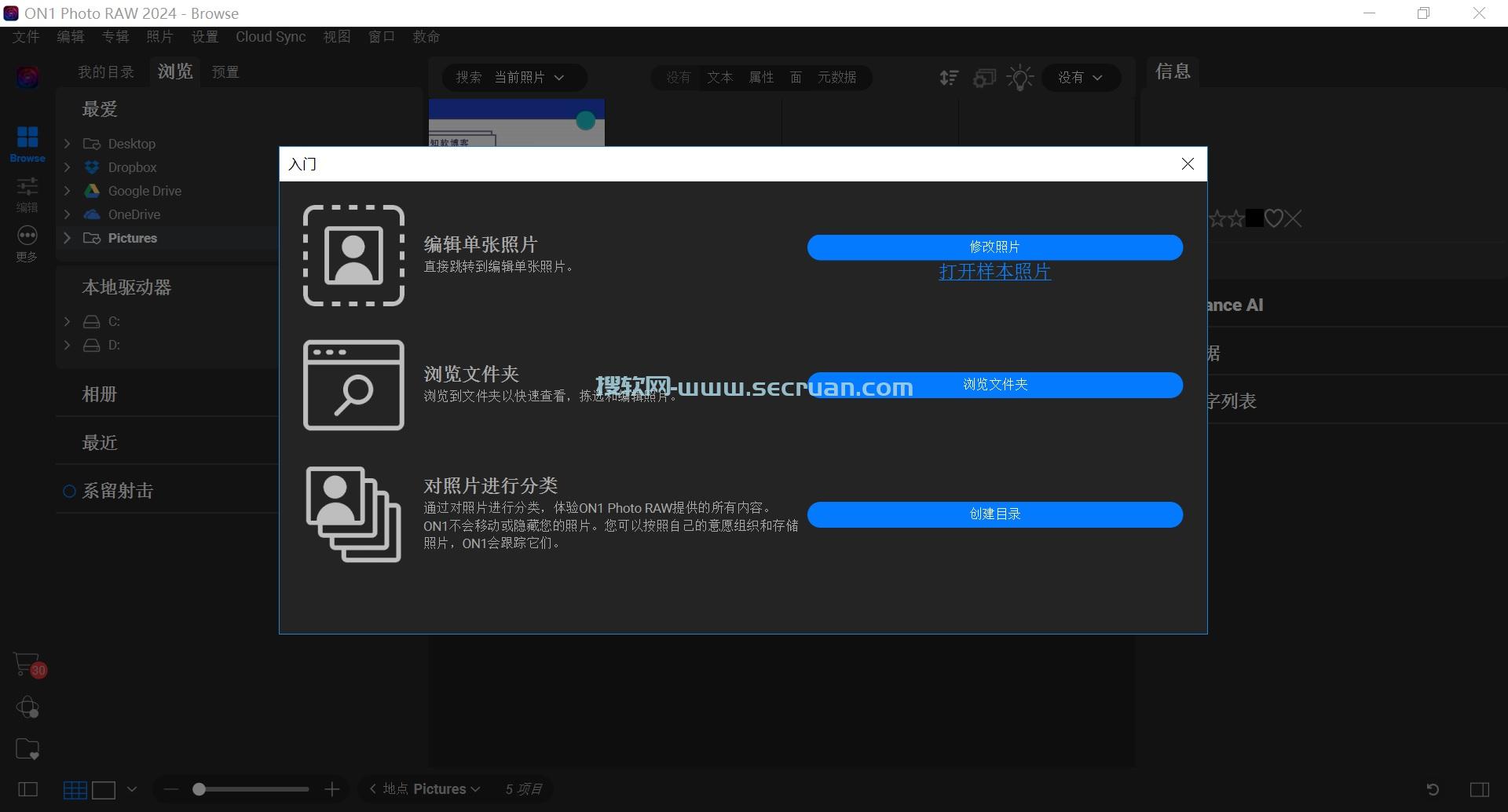Screen dimensions: 1508x812
Task: Open the 窗口 menu
Action: click(382, 37)
